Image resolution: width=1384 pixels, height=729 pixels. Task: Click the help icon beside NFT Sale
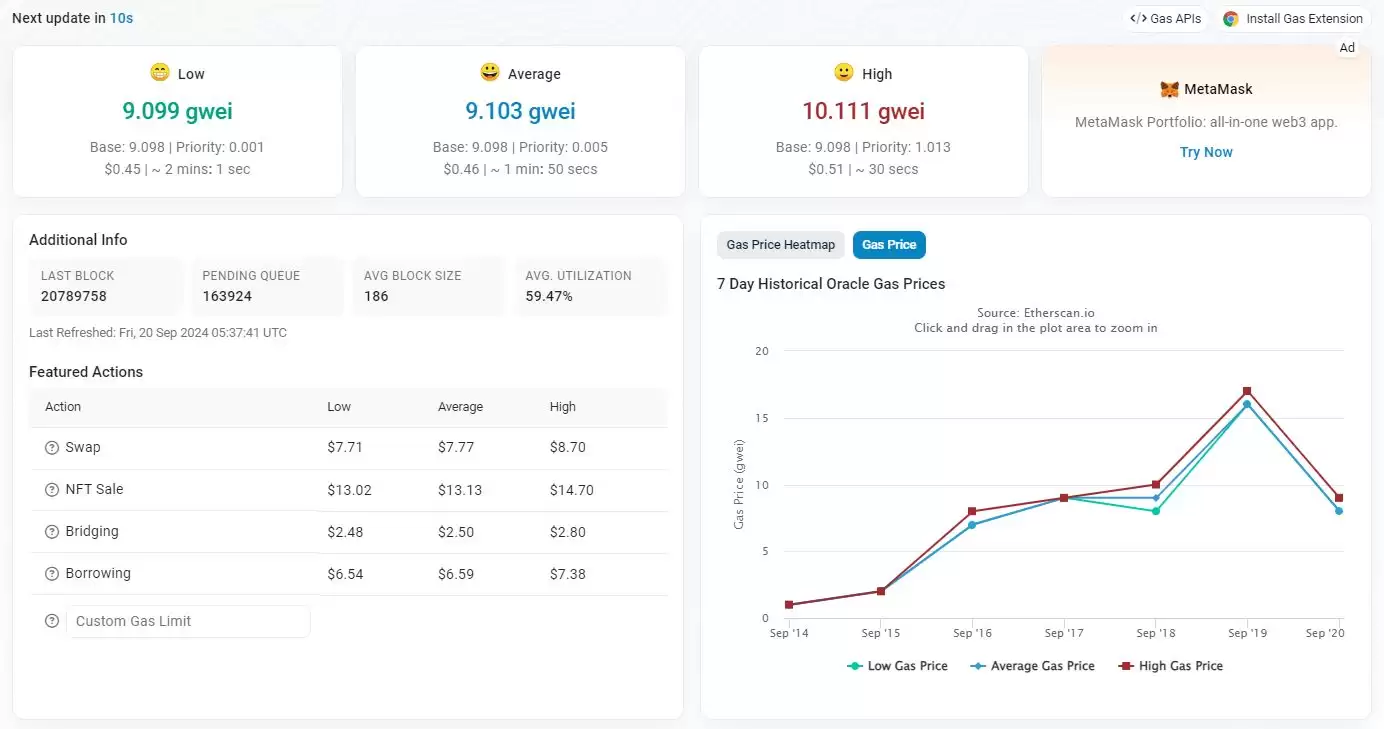pos(52,490)
